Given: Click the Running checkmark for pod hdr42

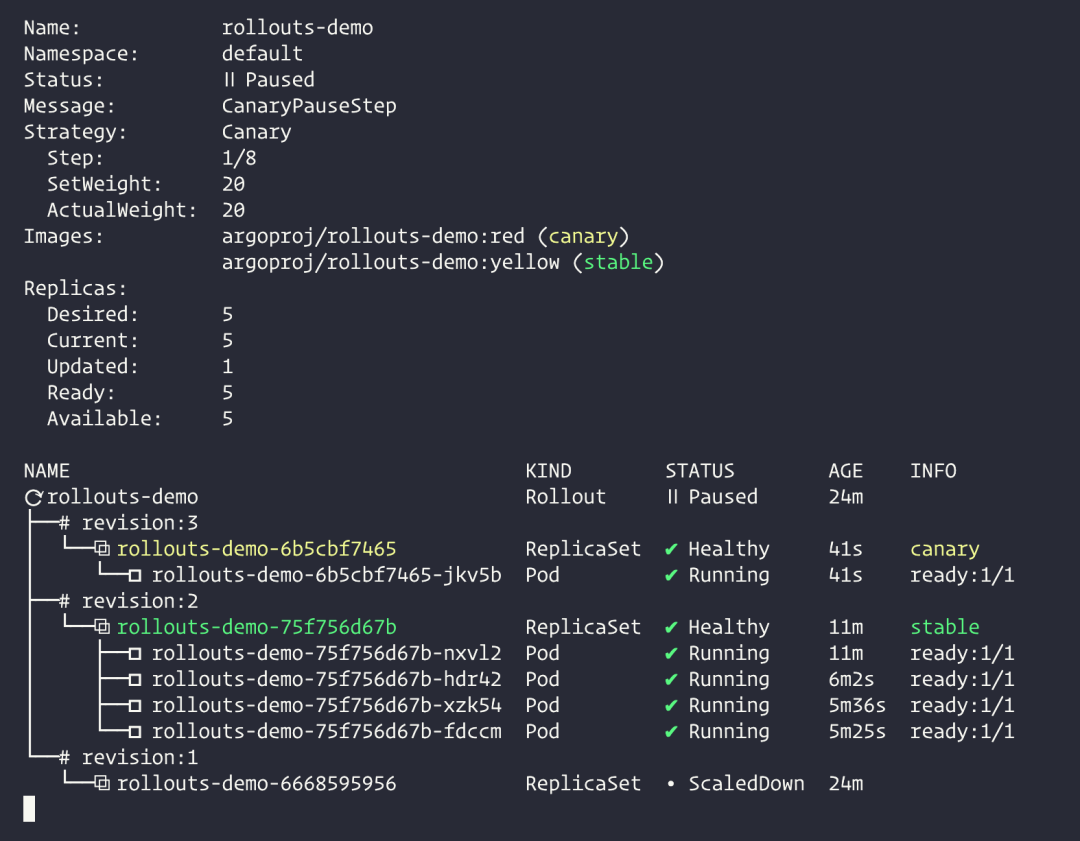Looking at the screenshot, I should (x=672, y=679).
